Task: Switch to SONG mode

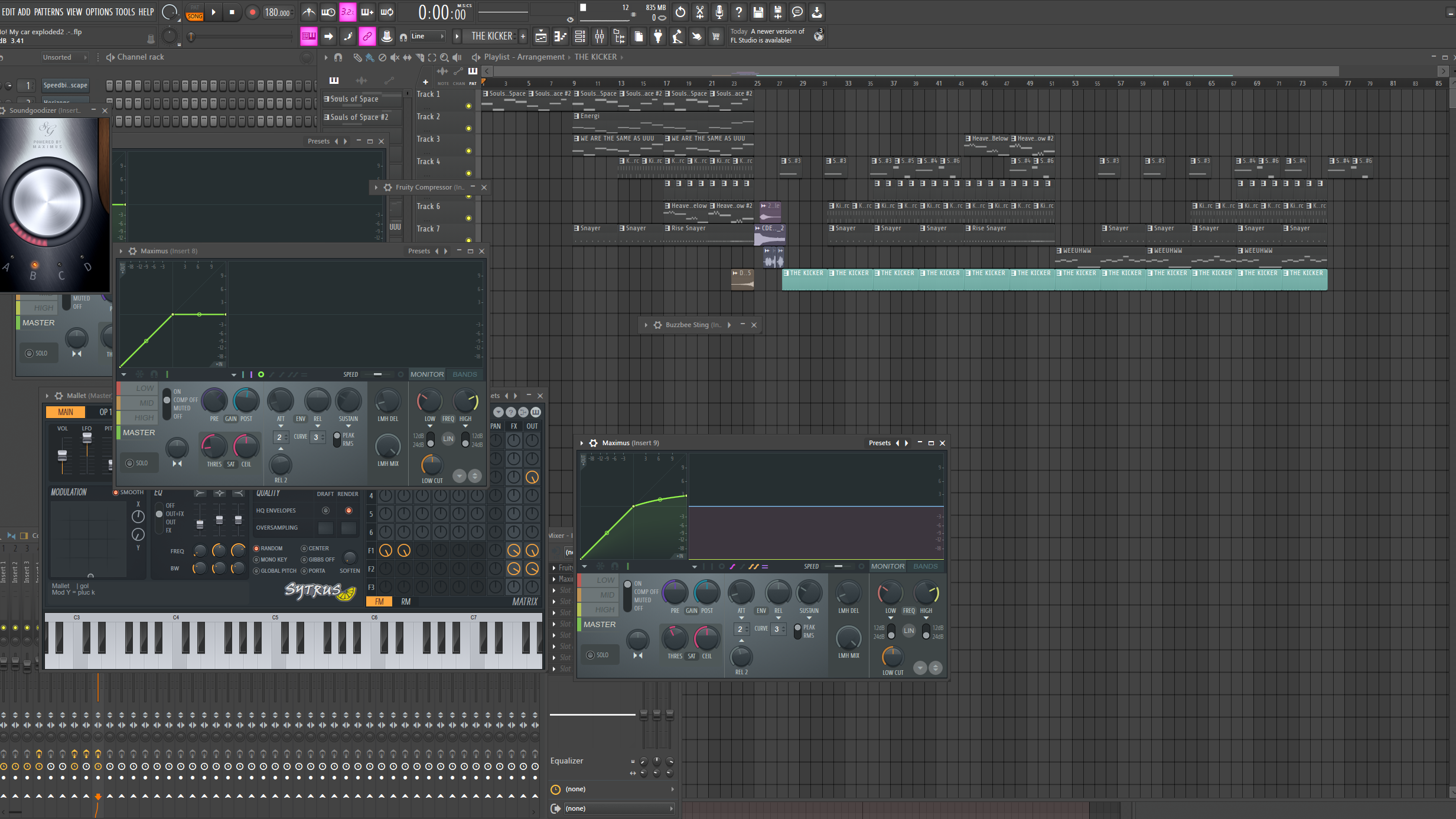Action: tap(194, 17)
